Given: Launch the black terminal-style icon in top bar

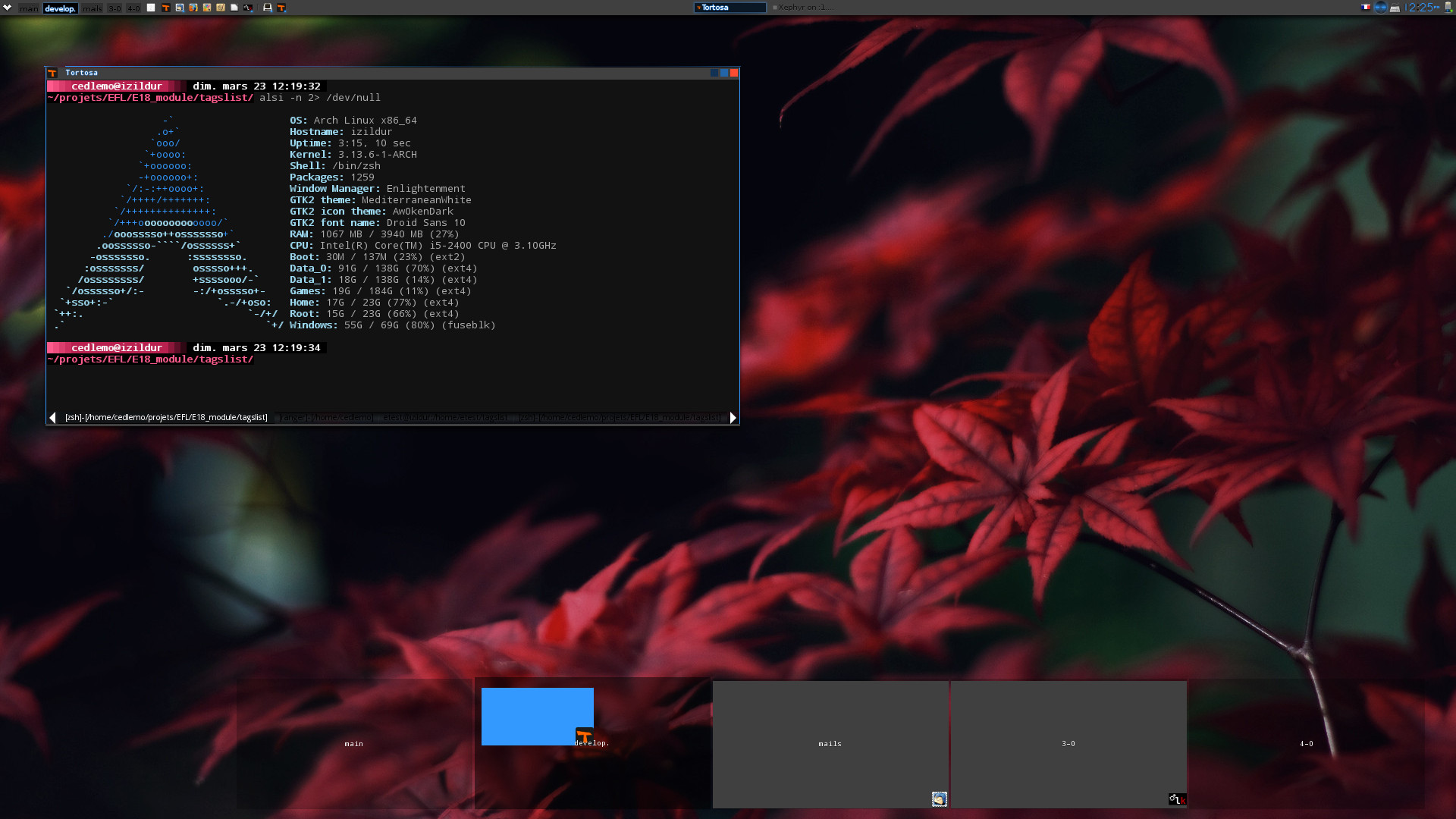Looking at the screenshot, I should [x=248, y=8].
